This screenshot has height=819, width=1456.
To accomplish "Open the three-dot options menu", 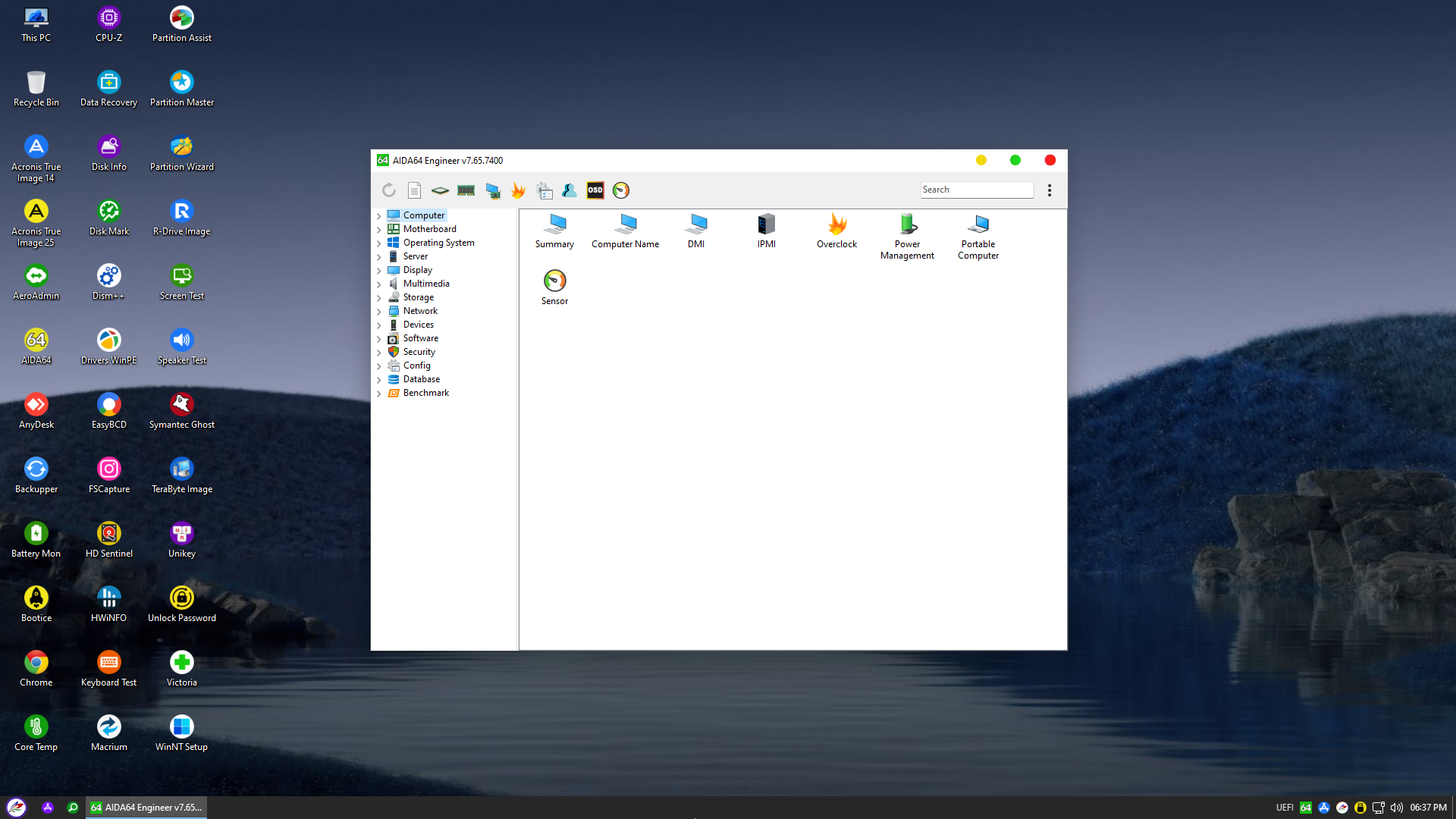I will (x=1050, y=190).
